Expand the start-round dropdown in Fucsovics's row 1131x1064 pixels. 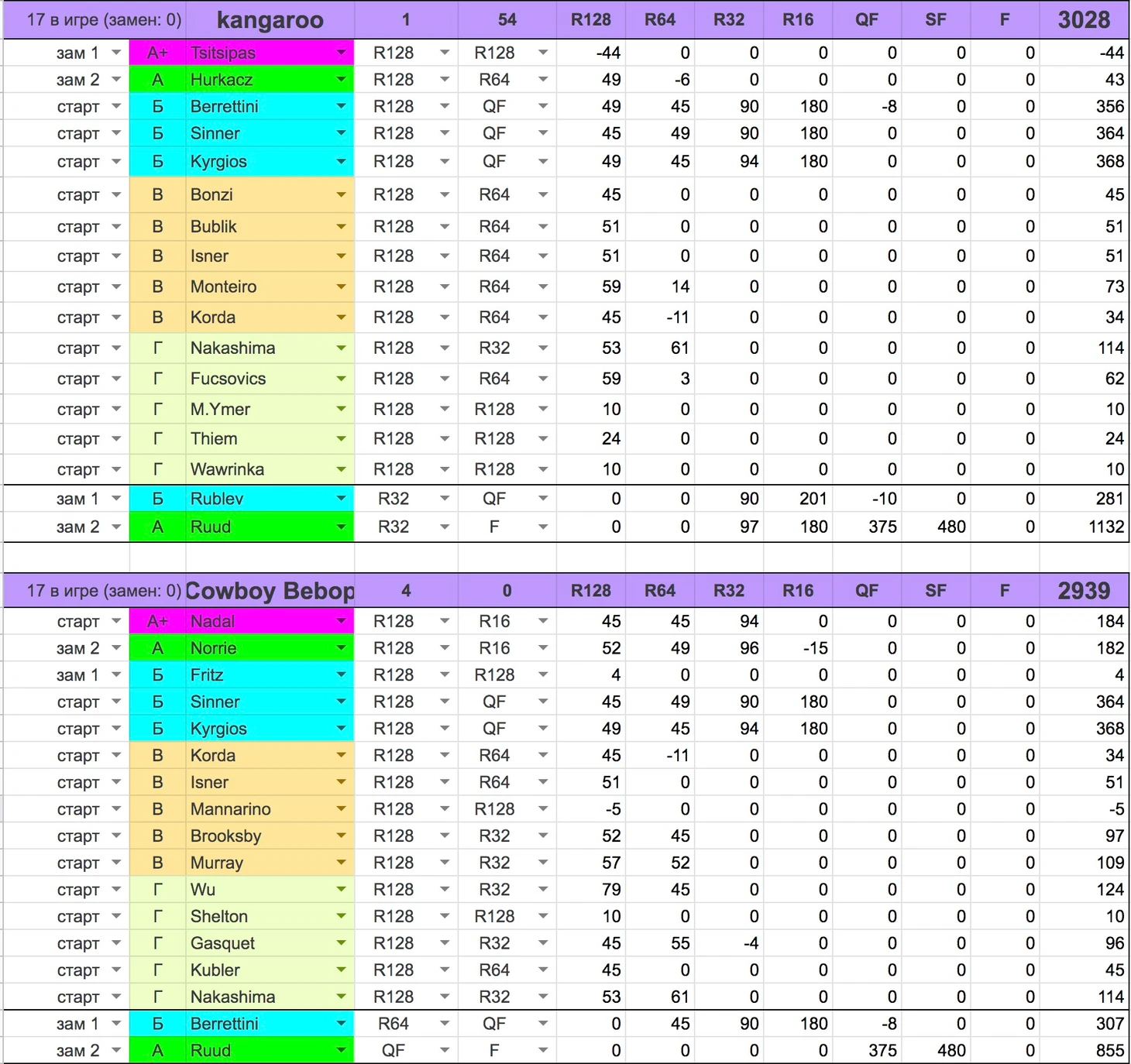[x=445, y=379]
